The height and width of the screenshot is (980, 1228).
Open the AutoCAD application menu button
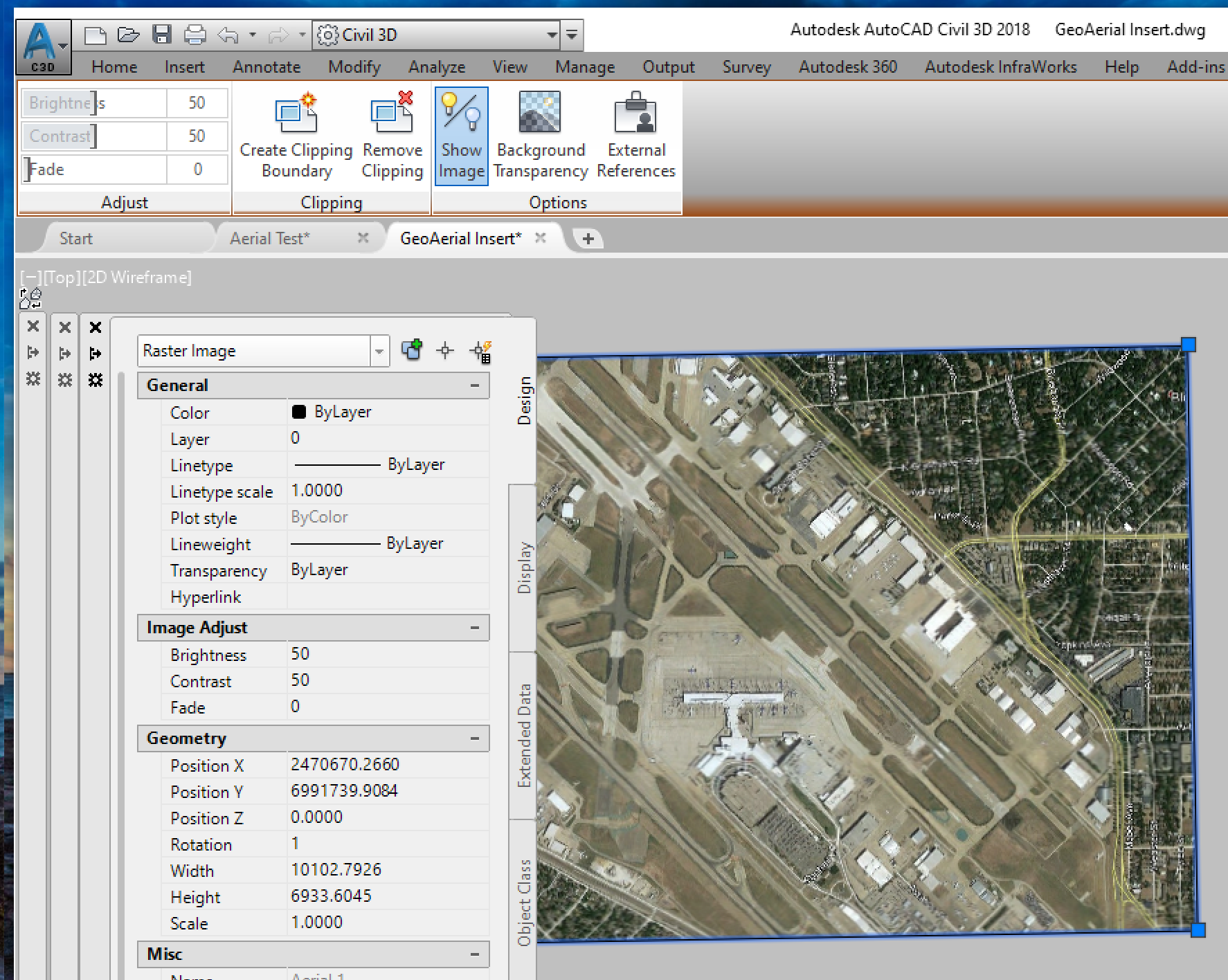[43, 47]
